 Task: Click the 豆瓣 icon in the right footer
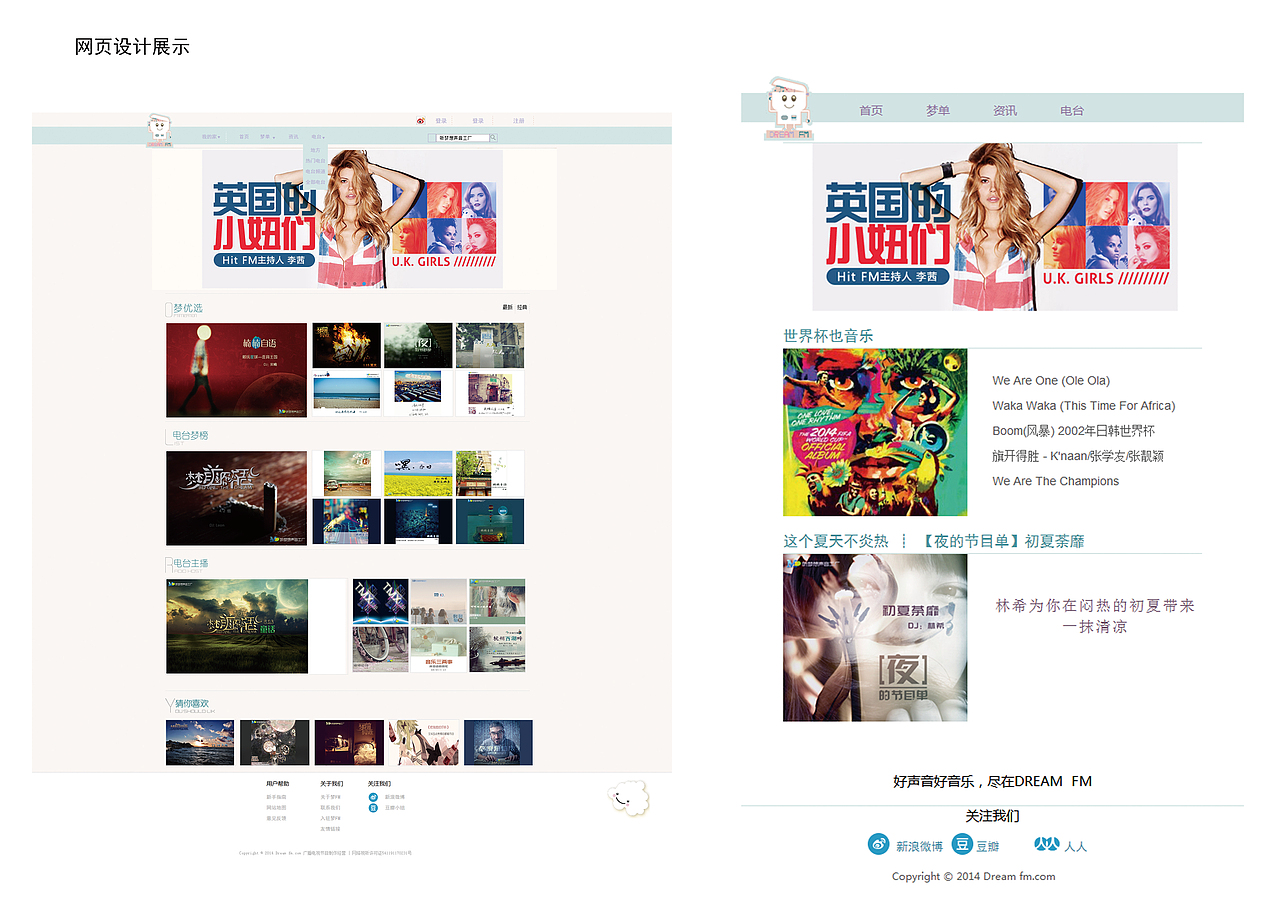962,844
